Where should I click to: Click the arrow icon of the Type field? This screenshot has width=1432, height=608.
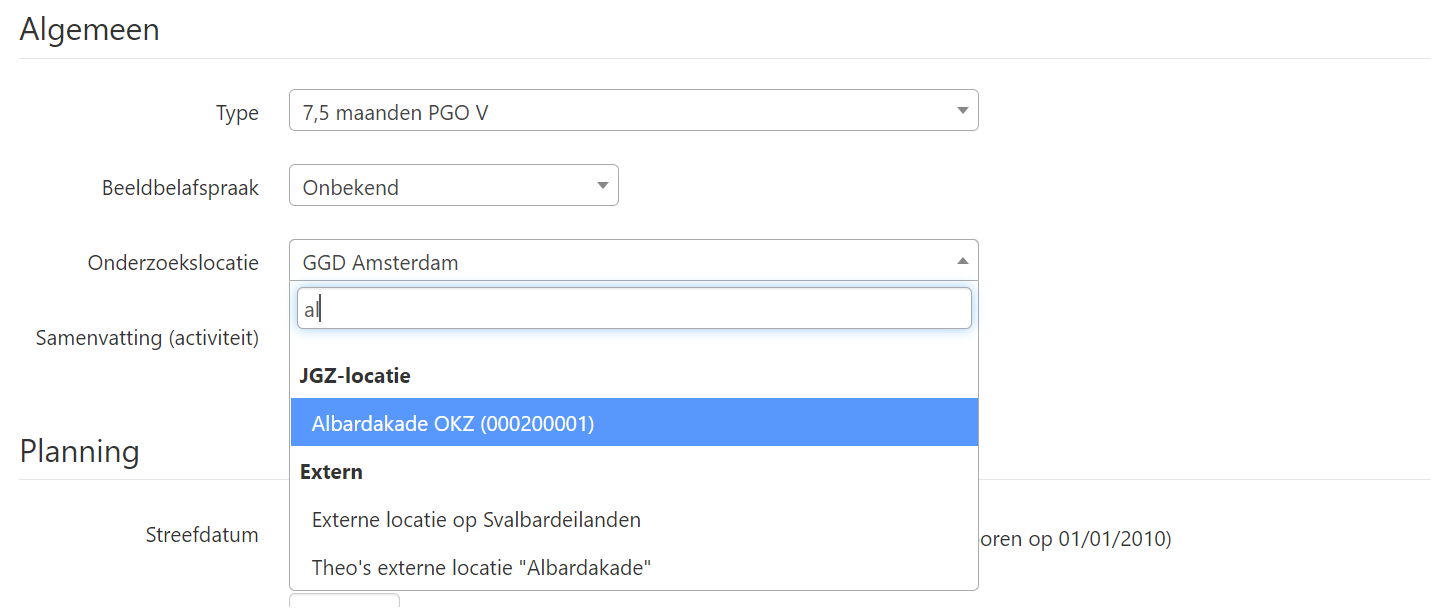point(962,111)
